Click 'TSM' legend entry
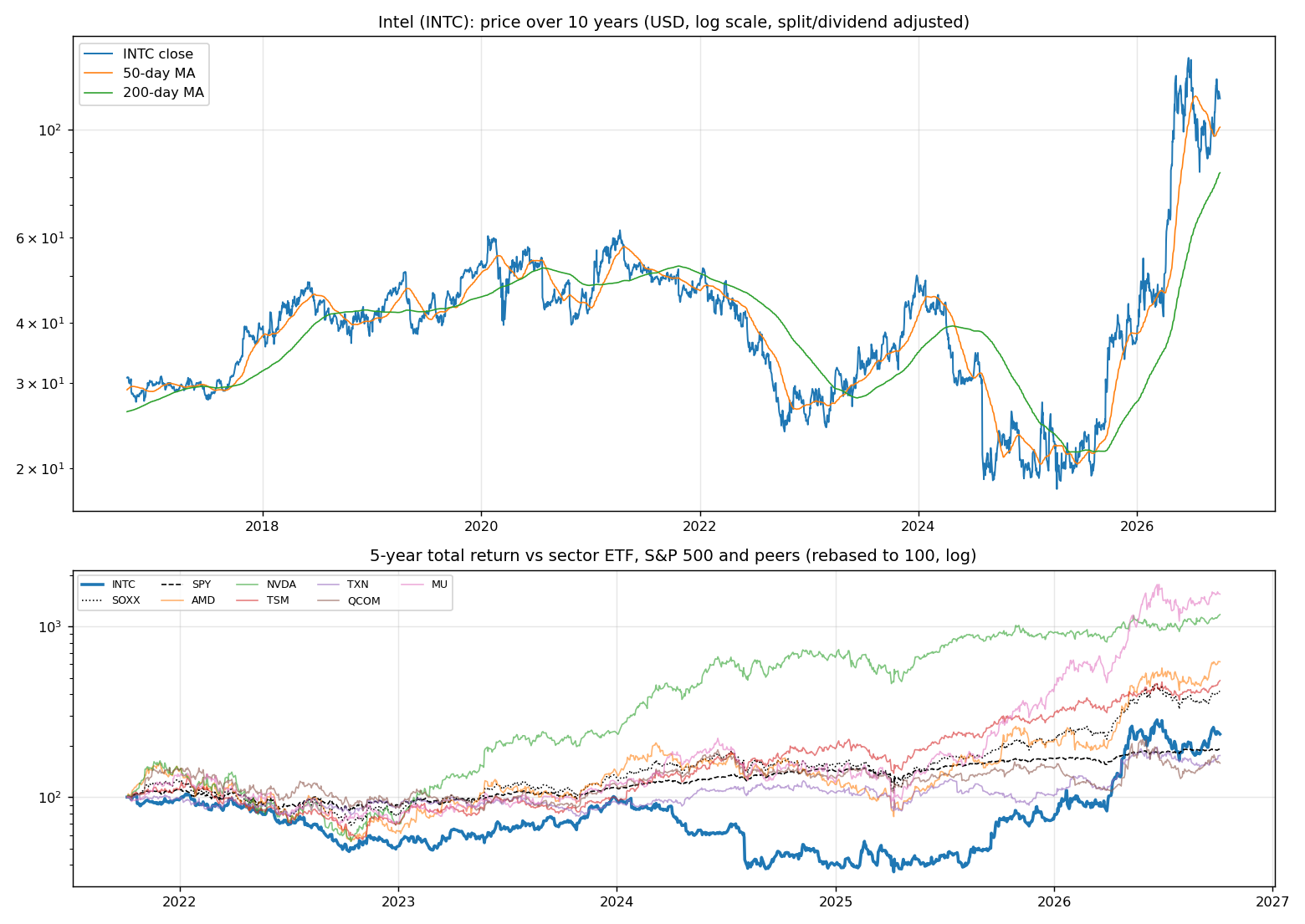The image size is (1305, 924). point(264,600)
